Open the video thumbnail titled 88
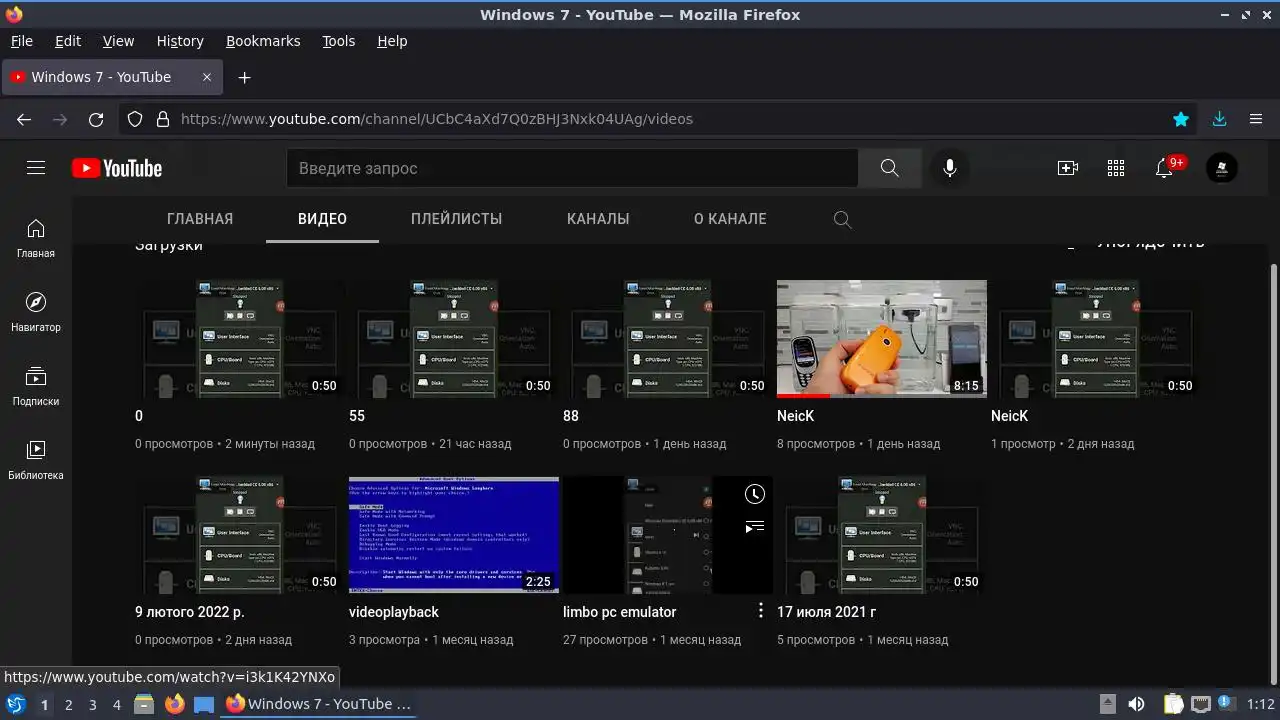This screenshot has height=720, width=1280. point(668,339)
